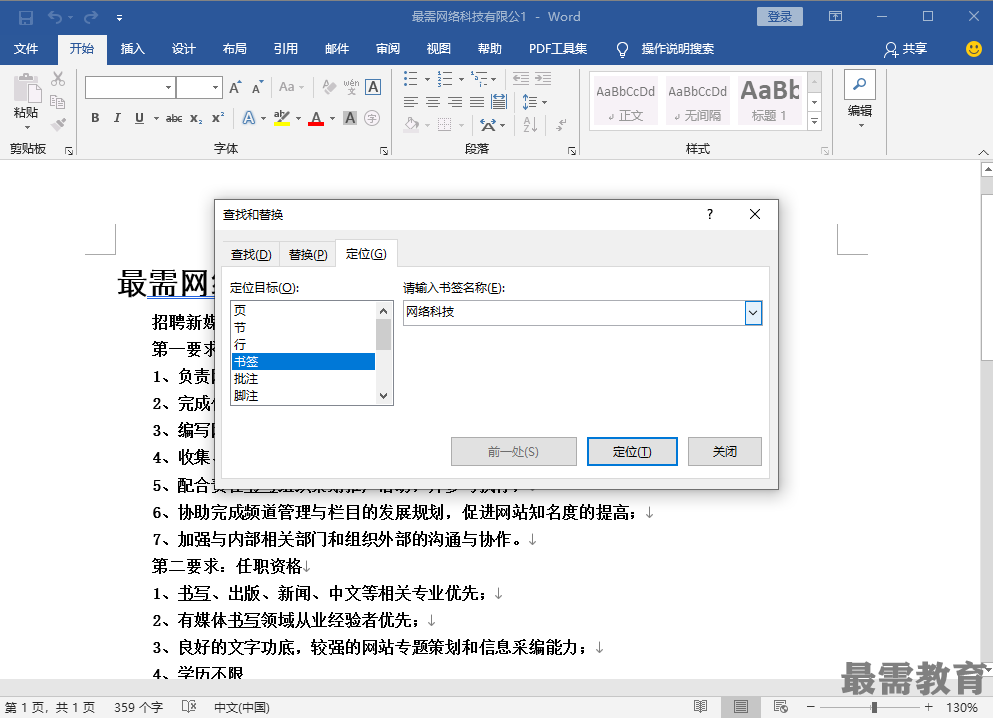Switch to the 设计 ribbon tab
The image size is (993, 718).
coord(184,49)
